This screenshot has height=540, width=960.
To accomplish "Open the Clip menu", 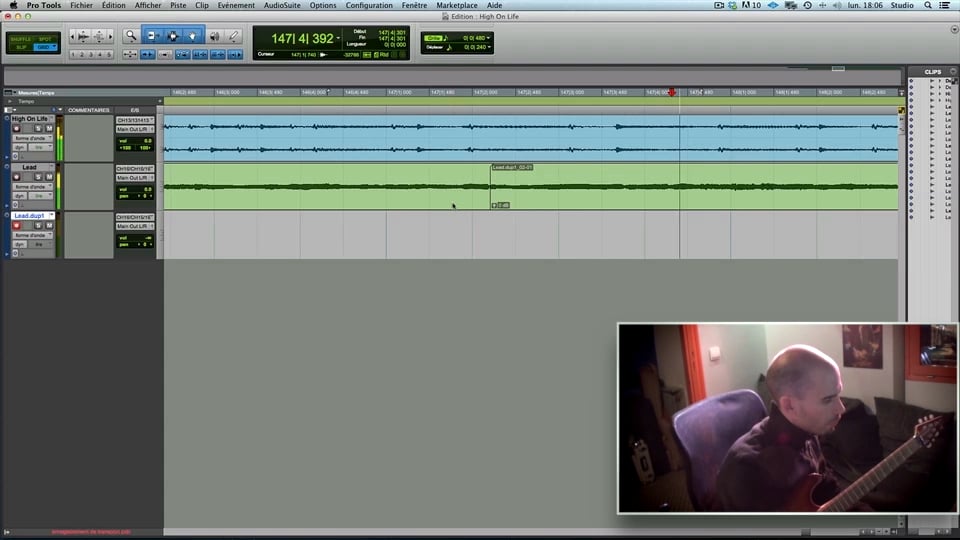I will [x=201, y=5].
